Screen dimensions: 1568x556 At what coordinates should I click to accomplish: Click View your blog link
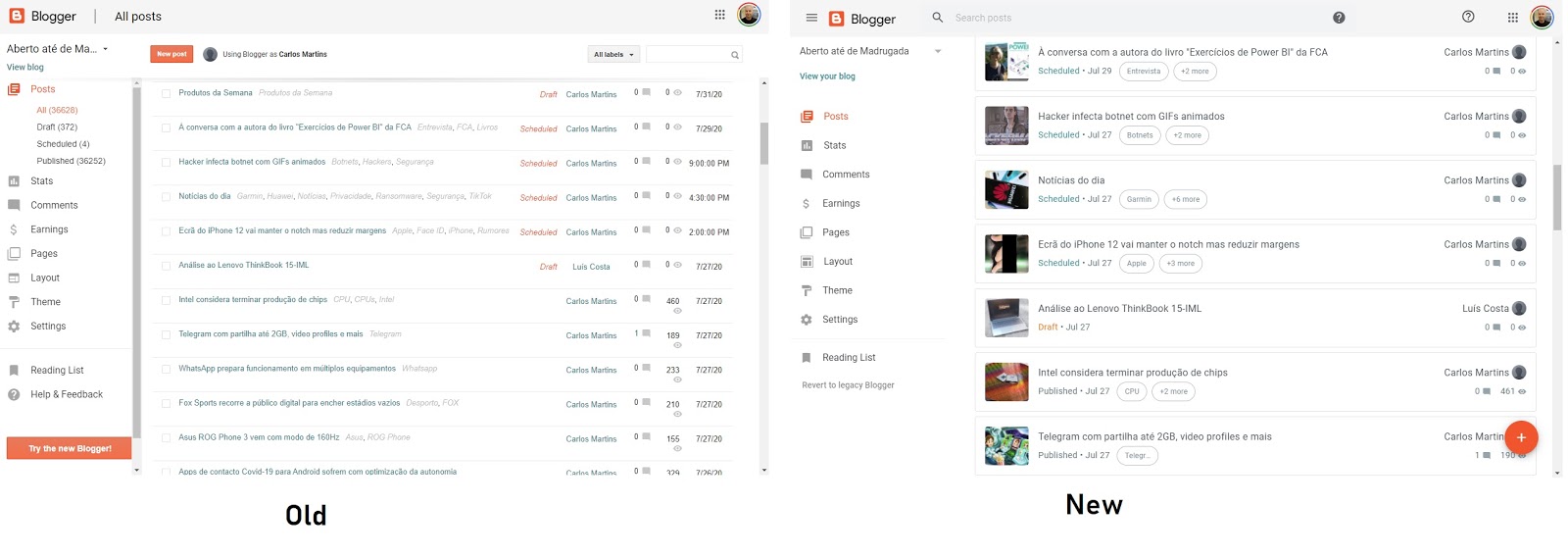[827, 76]
